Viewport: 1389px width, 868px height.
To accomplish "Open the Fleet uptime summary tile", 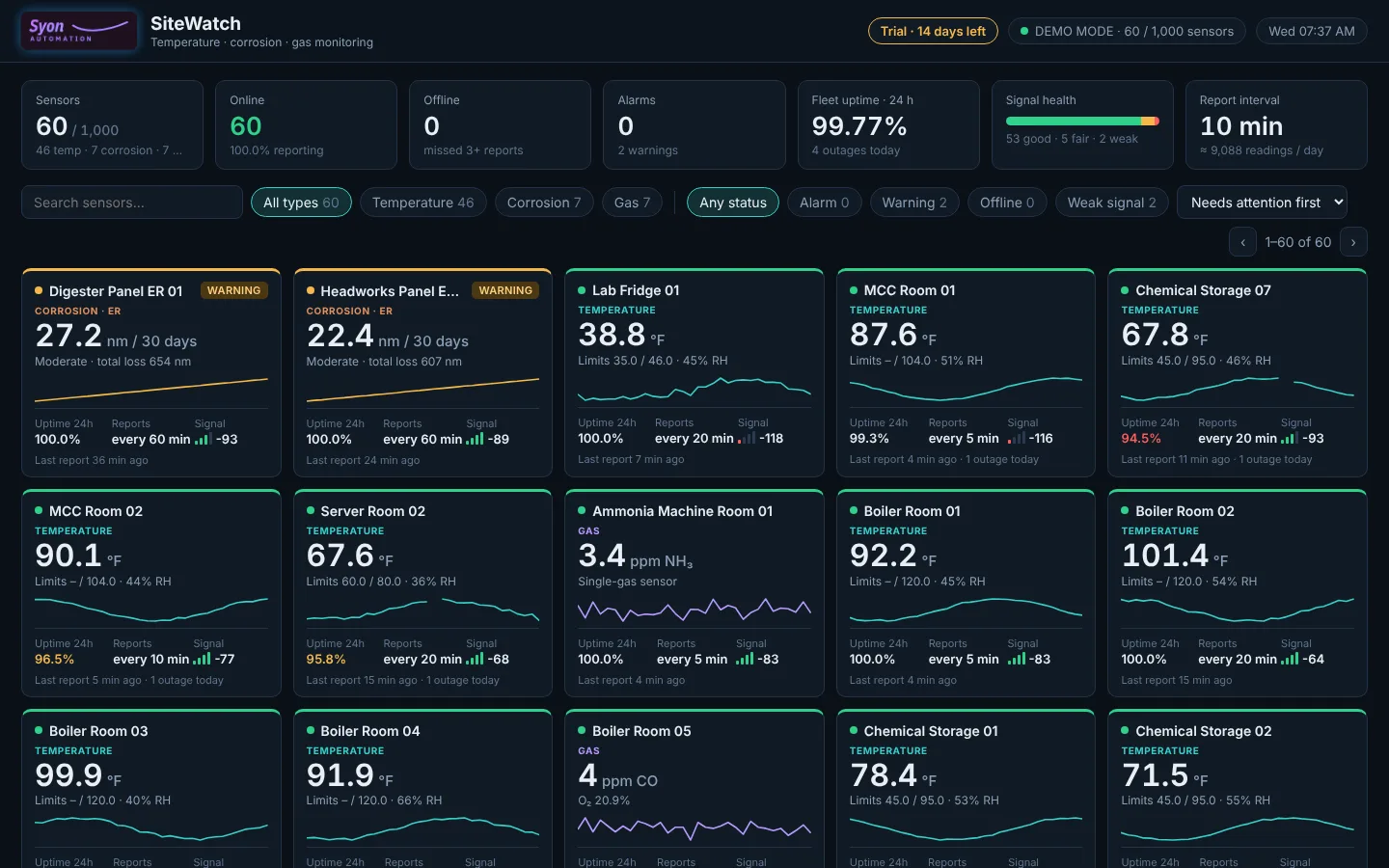I will pyautogui.click(x=888, y=125).
